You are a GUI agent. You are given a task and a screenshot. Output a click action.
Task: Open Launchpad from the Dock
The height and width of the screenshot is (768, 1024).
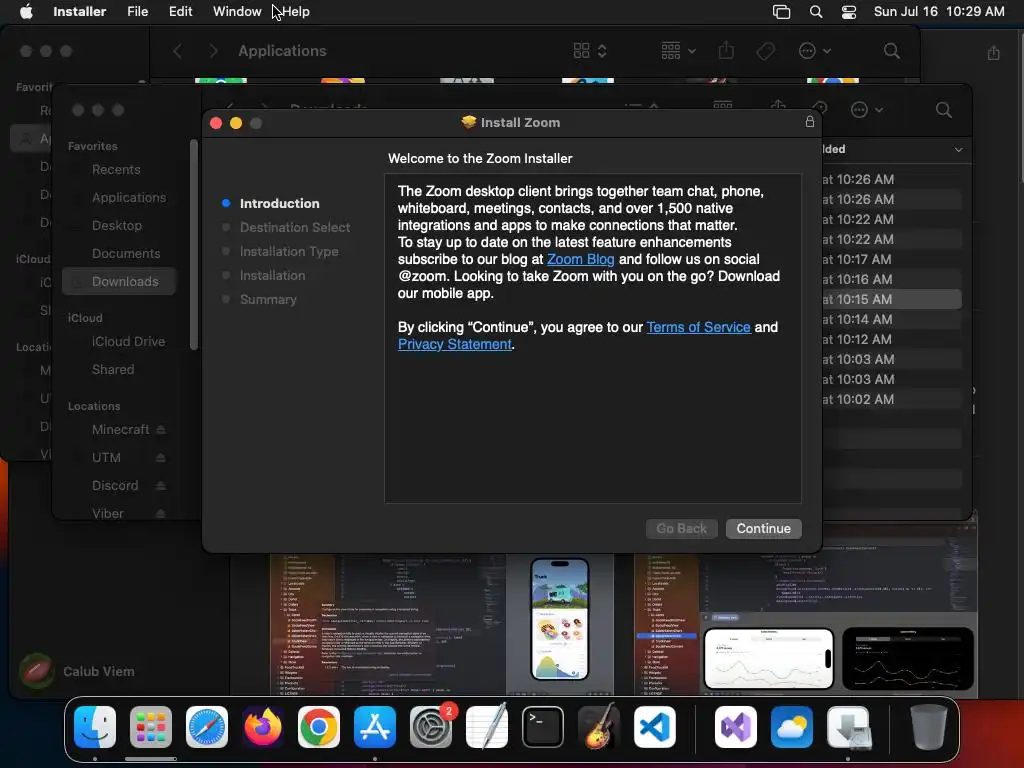point(151,727)
